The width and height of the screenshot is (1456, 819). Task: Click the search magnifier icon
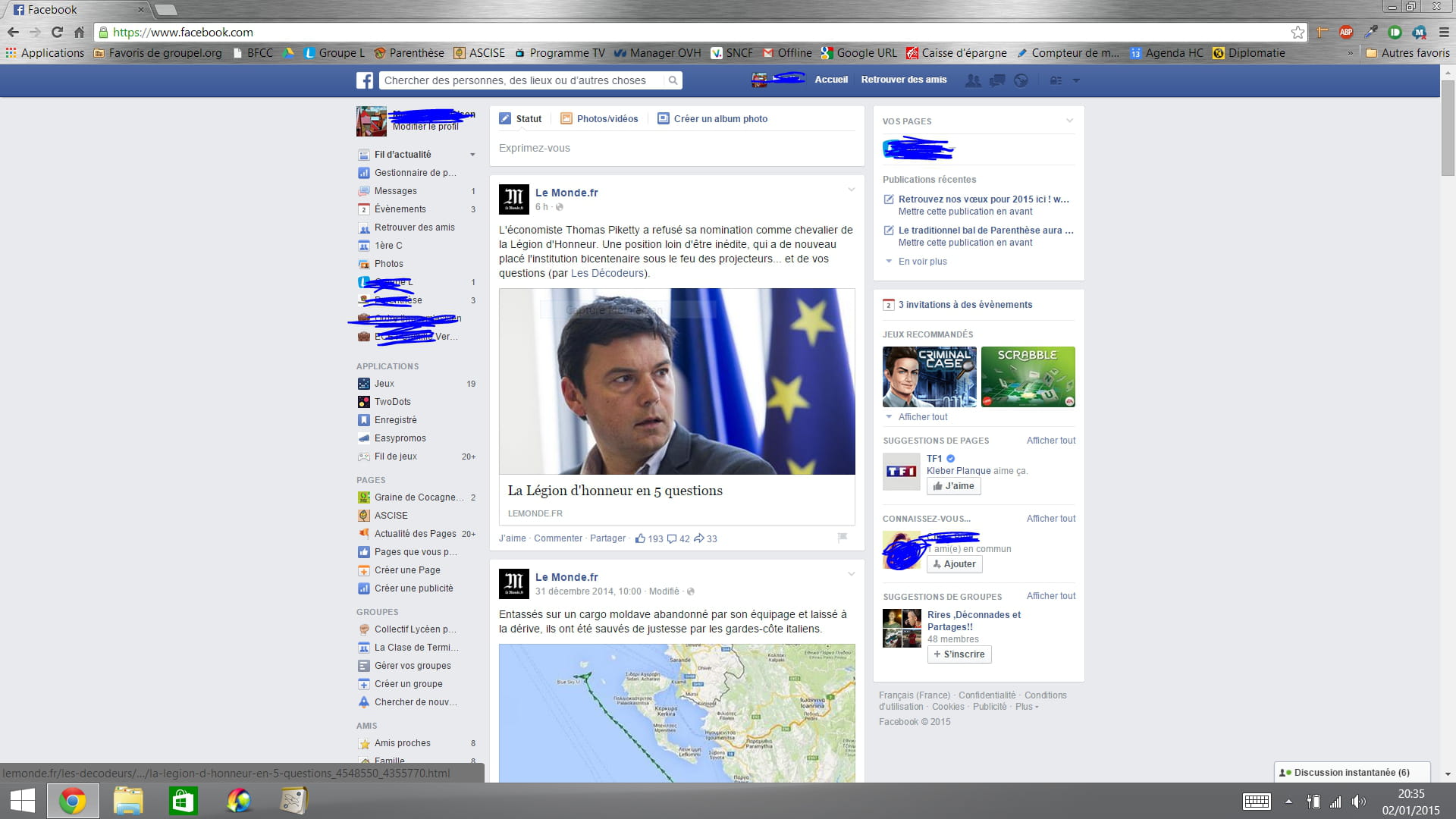click(672, 80)
